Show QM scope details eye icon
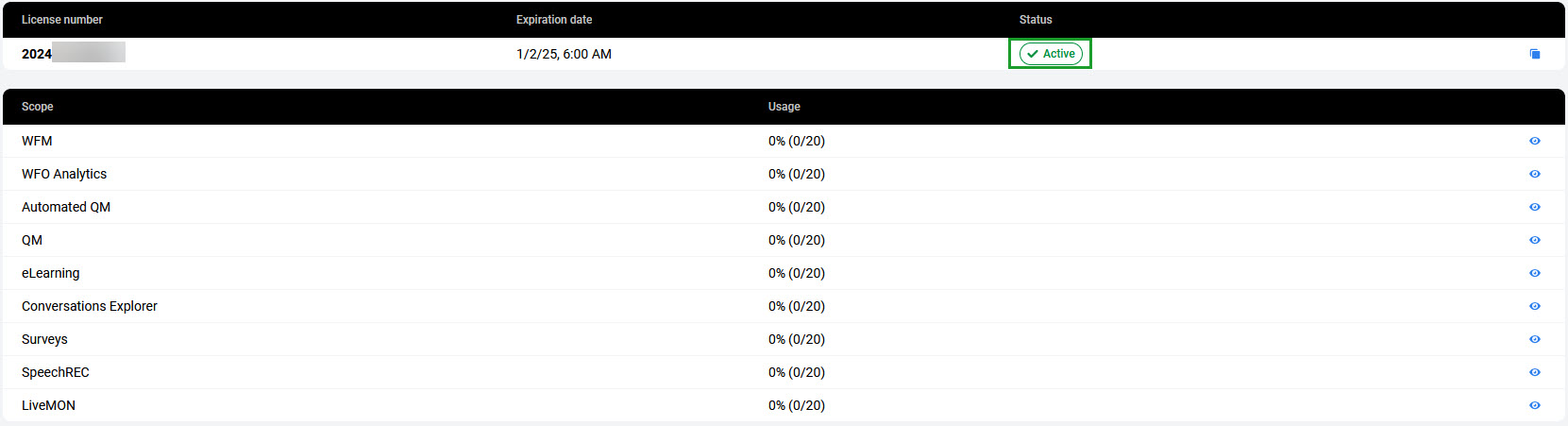The image size is (1568, 426). (x=1535, y=240)
